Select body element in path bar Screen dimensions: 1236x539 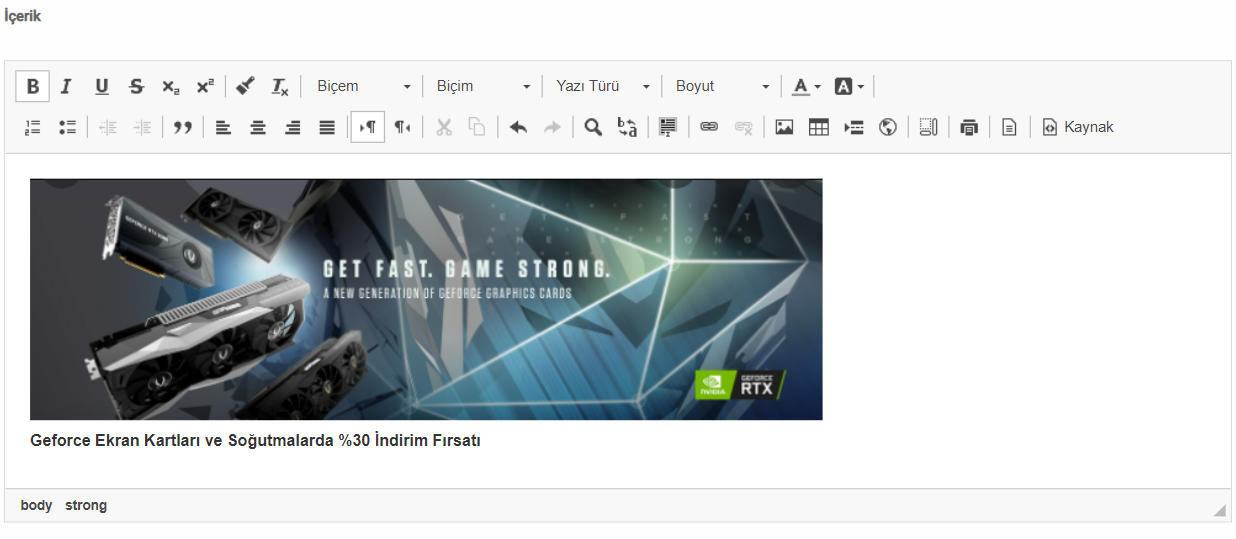(36, 505)
